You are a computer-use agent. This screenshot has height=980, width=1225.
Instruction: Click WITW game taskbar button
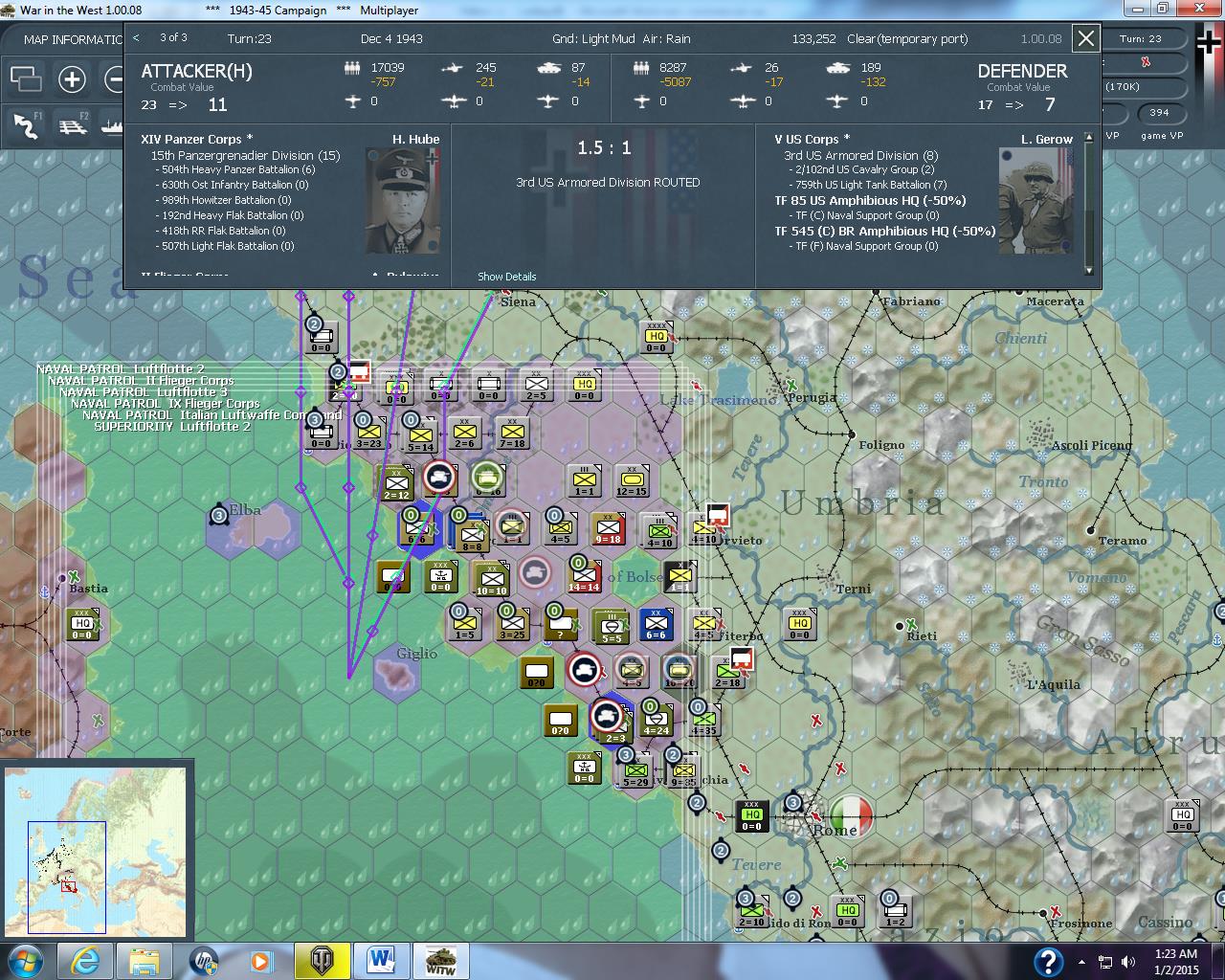tap(440, 961)
